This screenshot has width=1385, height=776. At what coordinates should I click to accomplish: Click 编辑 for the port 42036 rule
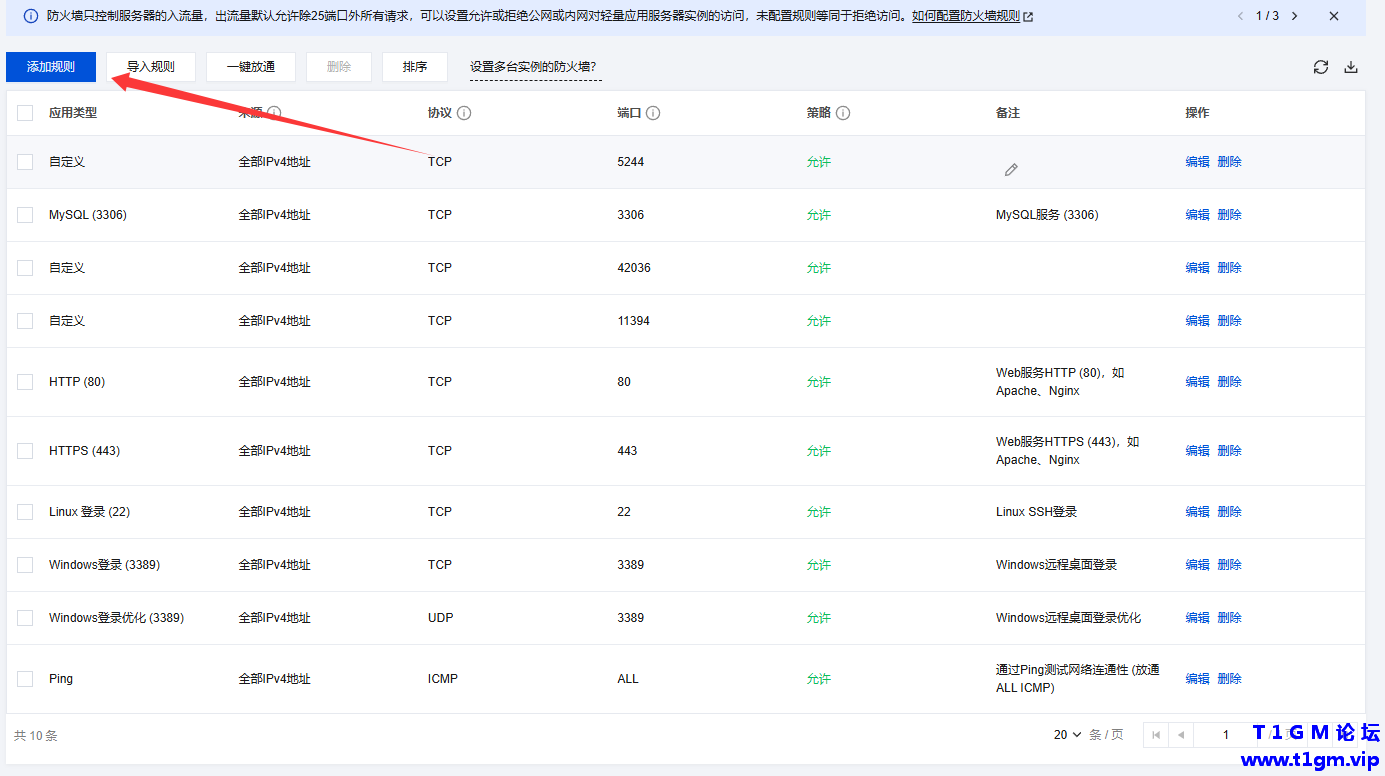pos(1197,268)
